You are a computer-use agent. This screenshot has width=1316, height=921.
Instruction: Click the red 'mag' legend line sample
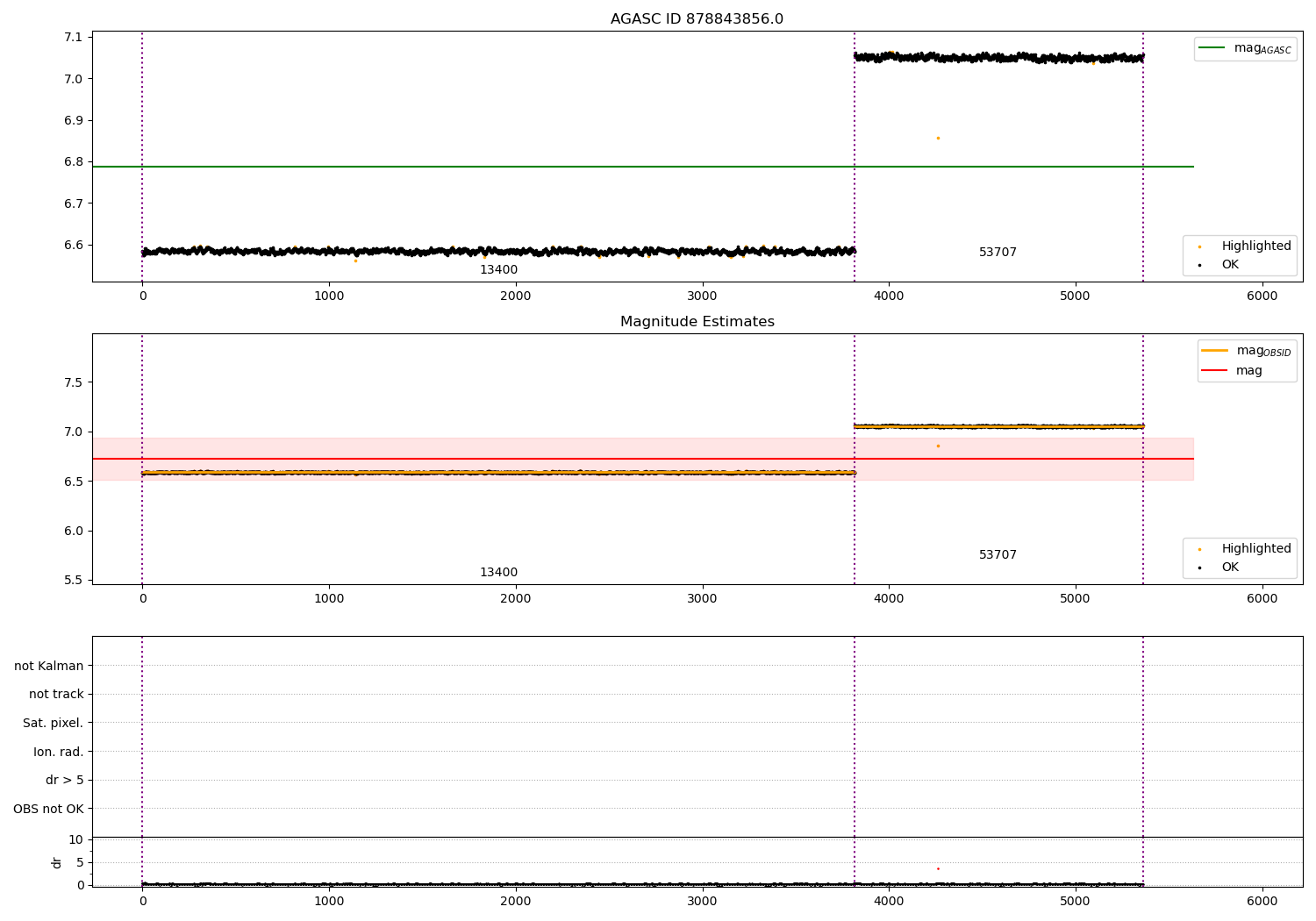pyautogui.click(x=1214, y=371)
